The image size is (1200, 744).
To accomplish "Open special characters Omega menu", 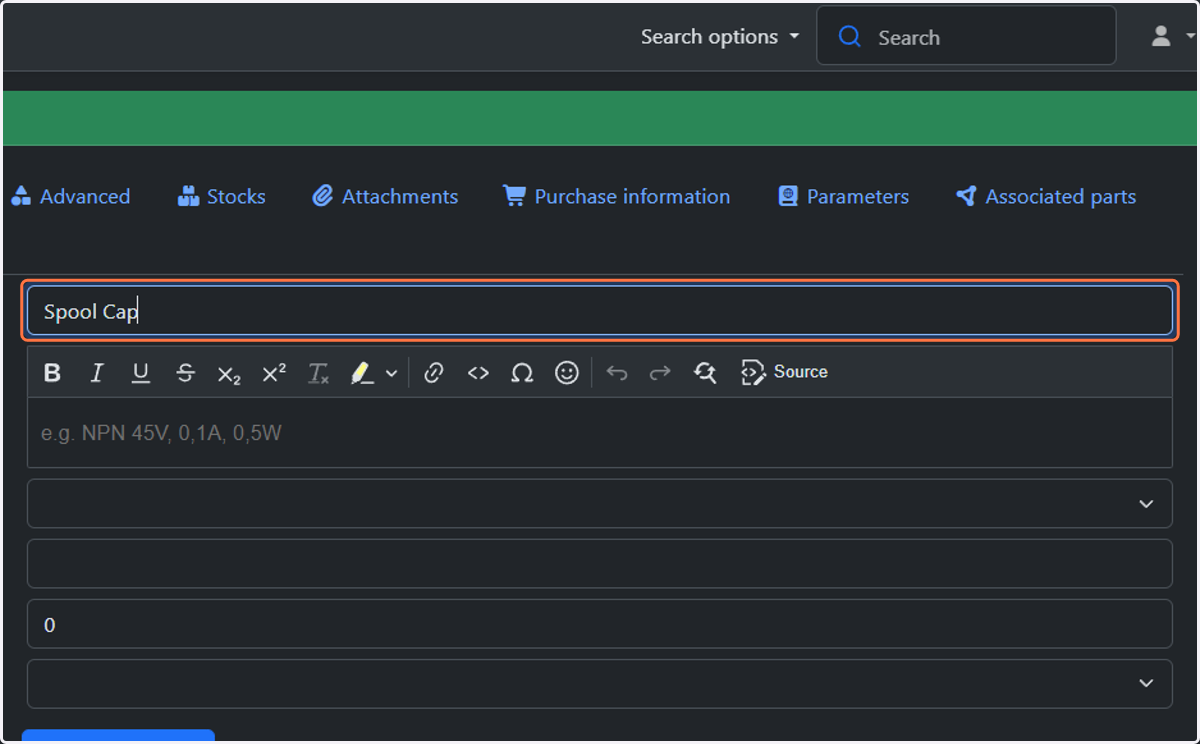I will coord(522,373).
